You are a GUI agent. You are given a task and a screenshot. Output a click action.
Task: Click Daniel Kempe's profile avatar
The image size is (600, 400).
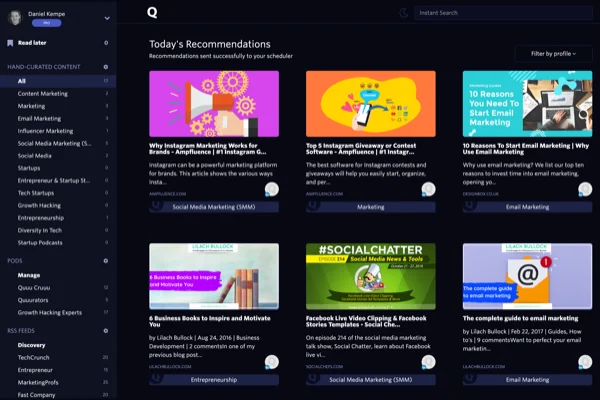coord(15,18)
